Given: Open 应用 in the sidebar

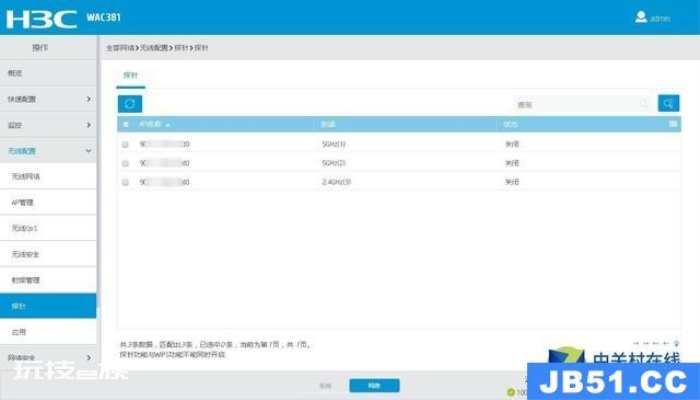Looking at the screenshot, I should 48,332.
